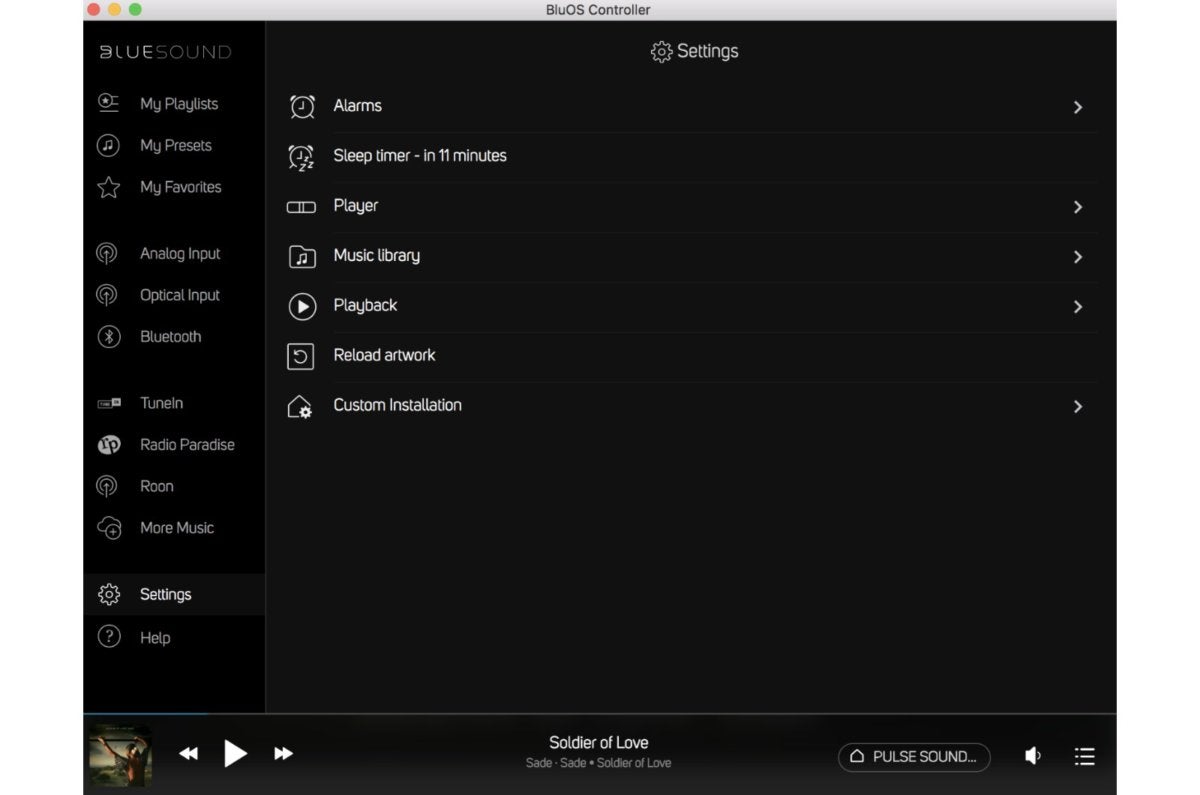
Task: Click the Custom Installation house-gear icon
Action: coord(300,406)
